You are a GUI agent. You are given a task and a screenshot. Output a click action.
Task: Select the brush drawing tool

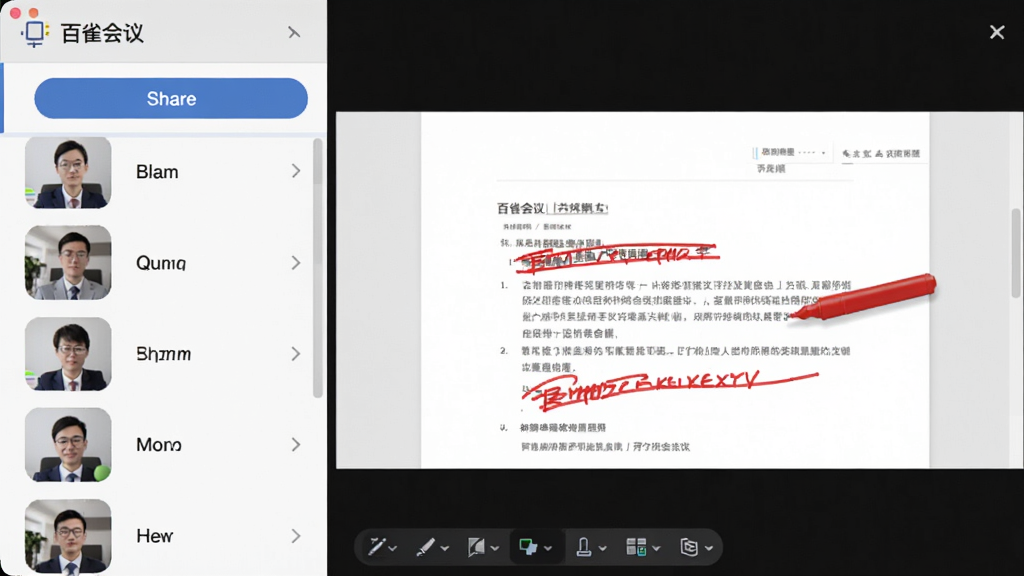426,547
